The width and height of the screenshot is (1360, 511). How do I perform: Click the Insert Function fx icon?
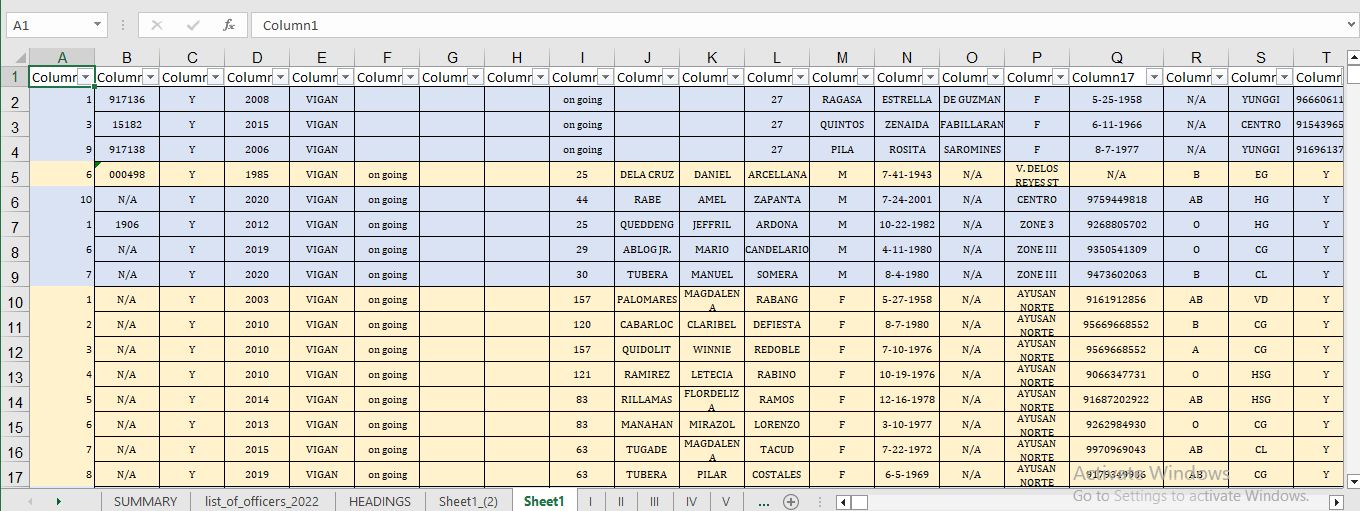[x=229, y=25]
